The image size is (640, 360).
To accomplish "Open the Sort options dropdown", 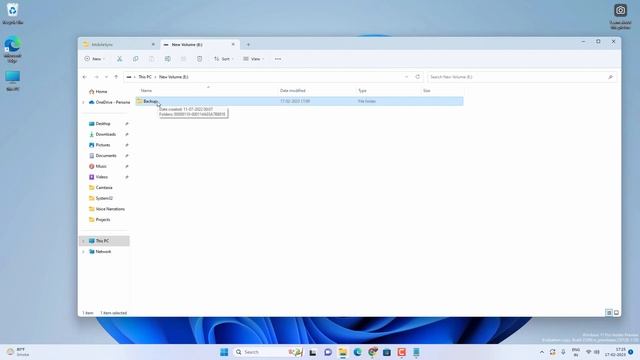I will pos(223,59).
